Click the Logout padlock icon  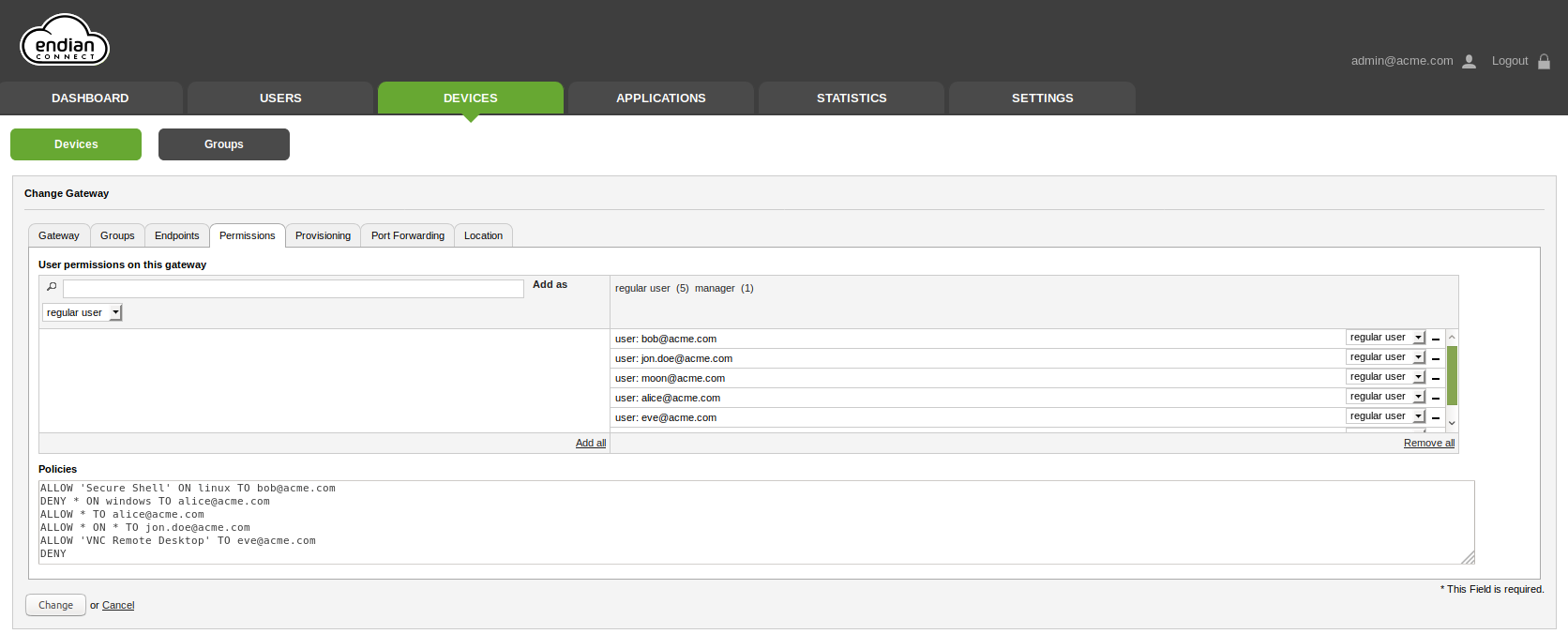(1544, 61)
